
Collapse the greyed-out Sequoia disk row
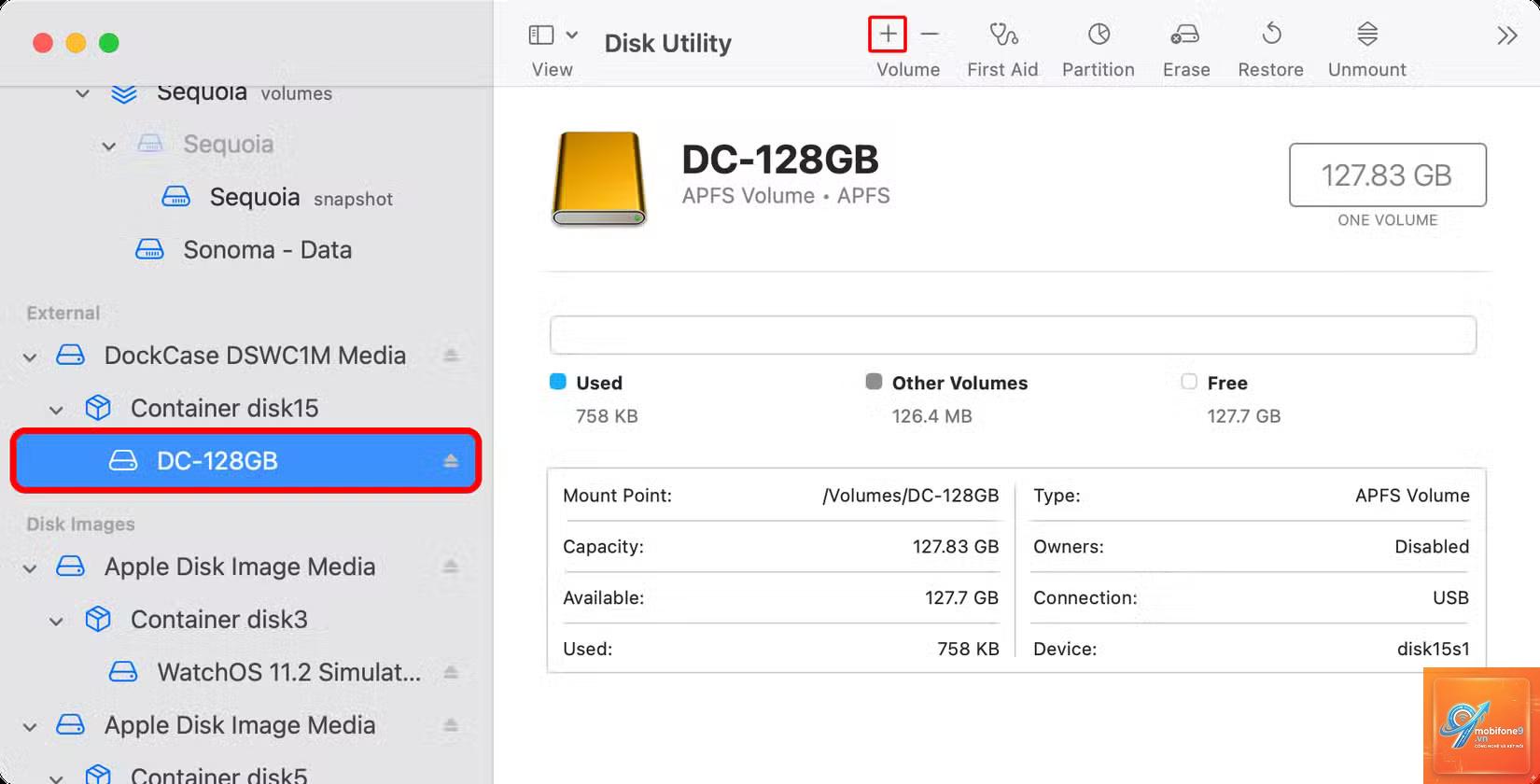point(109,146)
